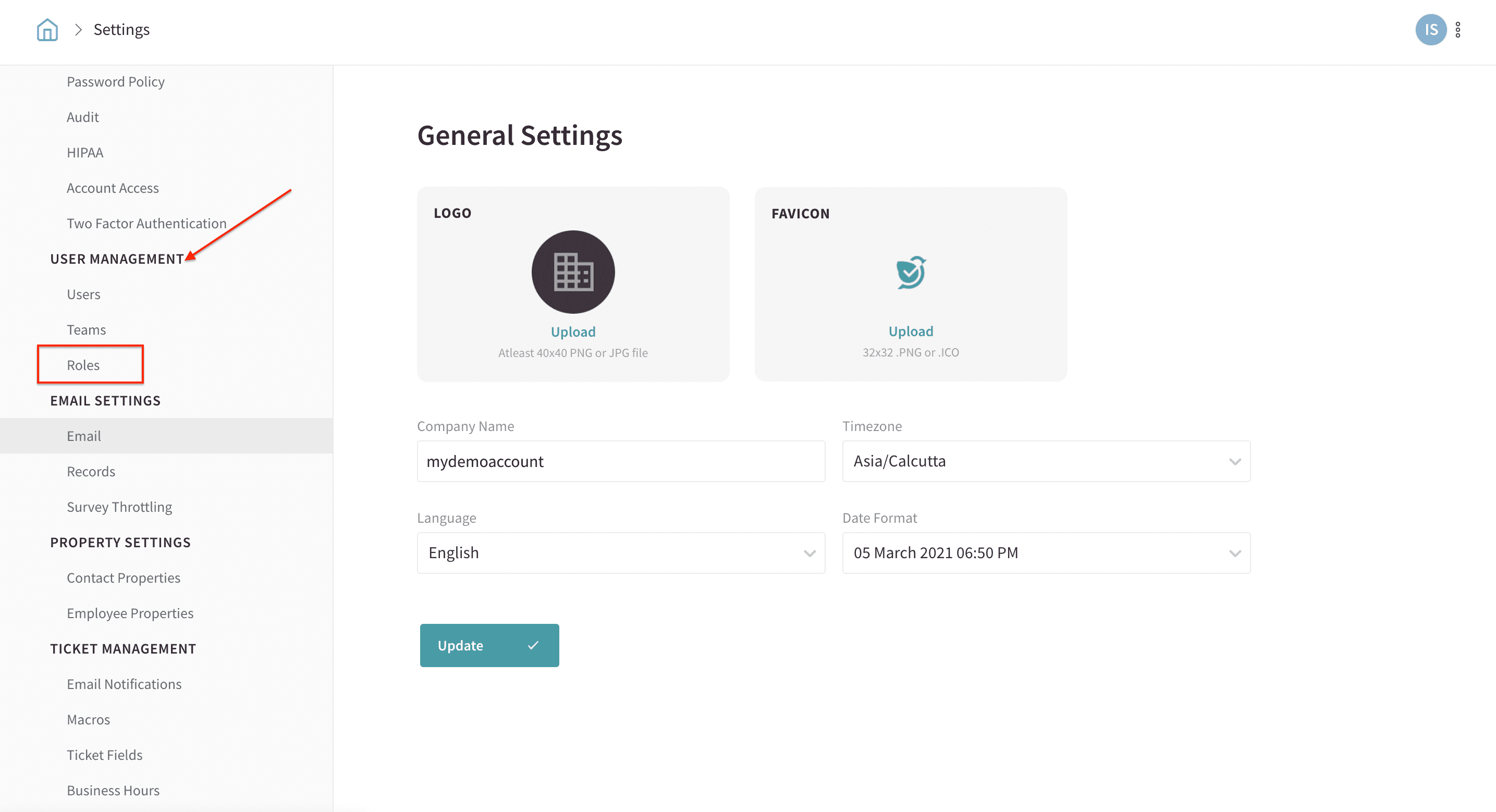This screenshot has height=812, width=1496.
Task: Open the Language English dropdown
Action: tap(620, 553)
